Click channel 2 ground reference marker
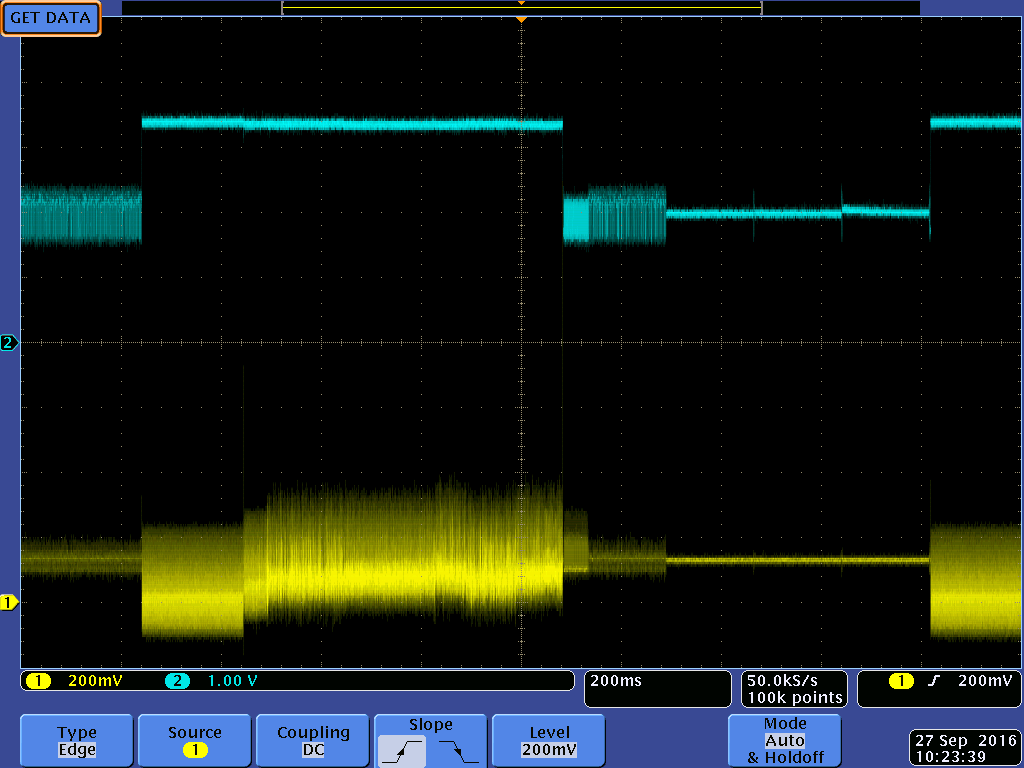This screenshot has height=768, width=1024. pyautogui.click(x=9, y=342)
